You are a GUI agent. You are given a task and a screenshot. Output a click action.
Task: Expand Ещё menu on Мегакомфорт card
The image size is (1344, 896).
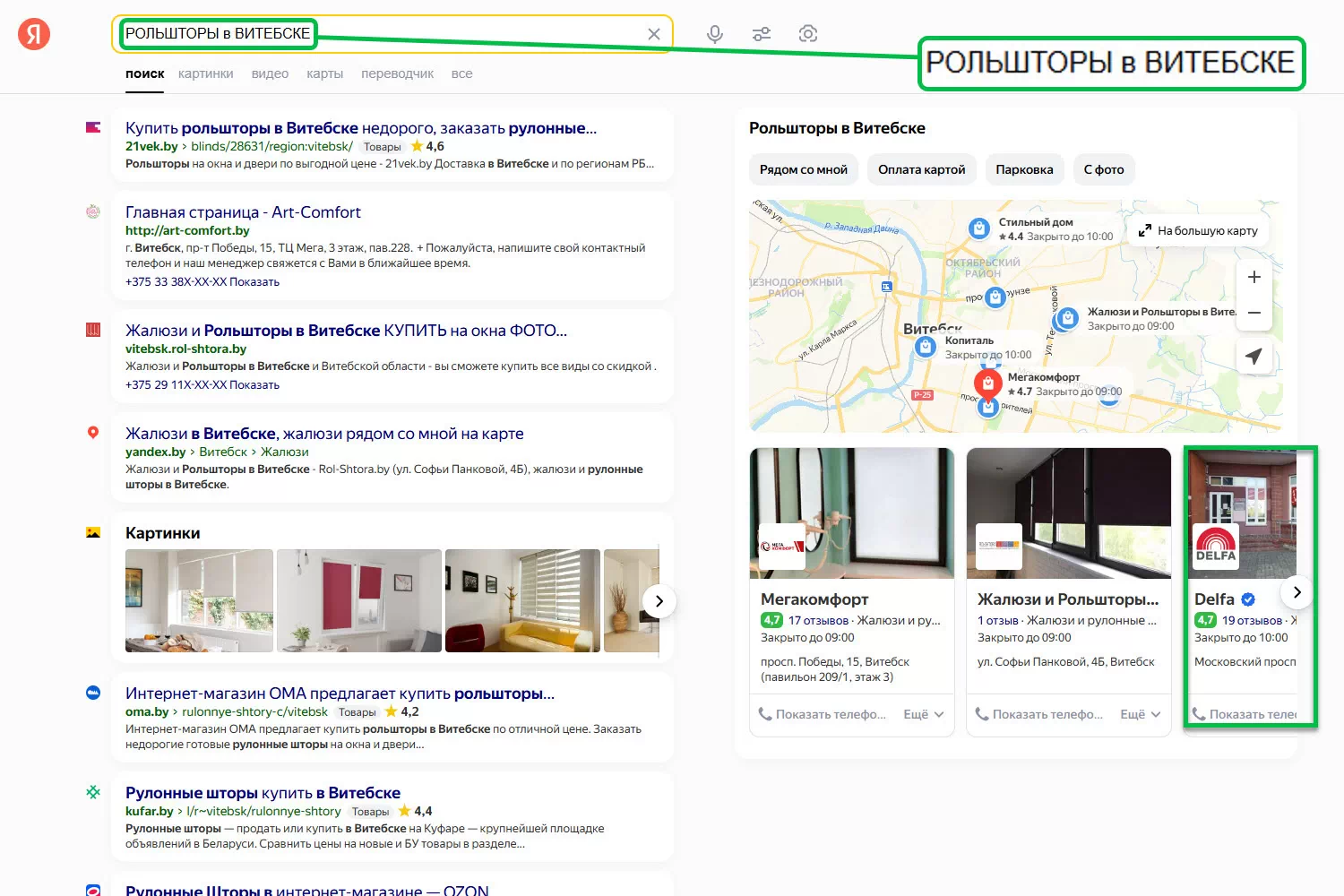(x=923, y=714)
